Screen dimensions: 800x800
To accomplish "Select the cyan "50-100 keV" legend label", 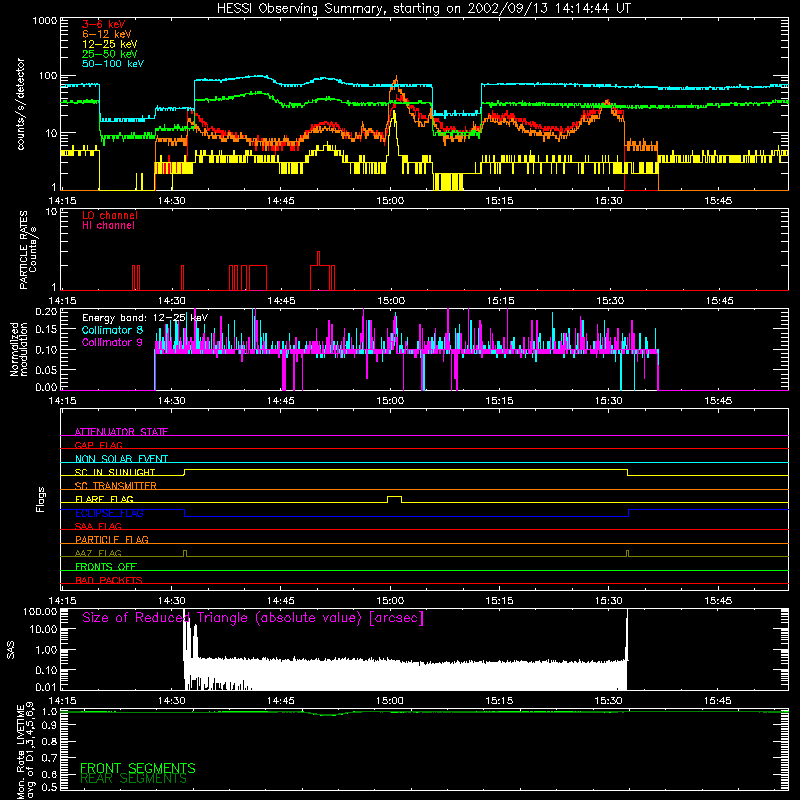I will point(113,64).
